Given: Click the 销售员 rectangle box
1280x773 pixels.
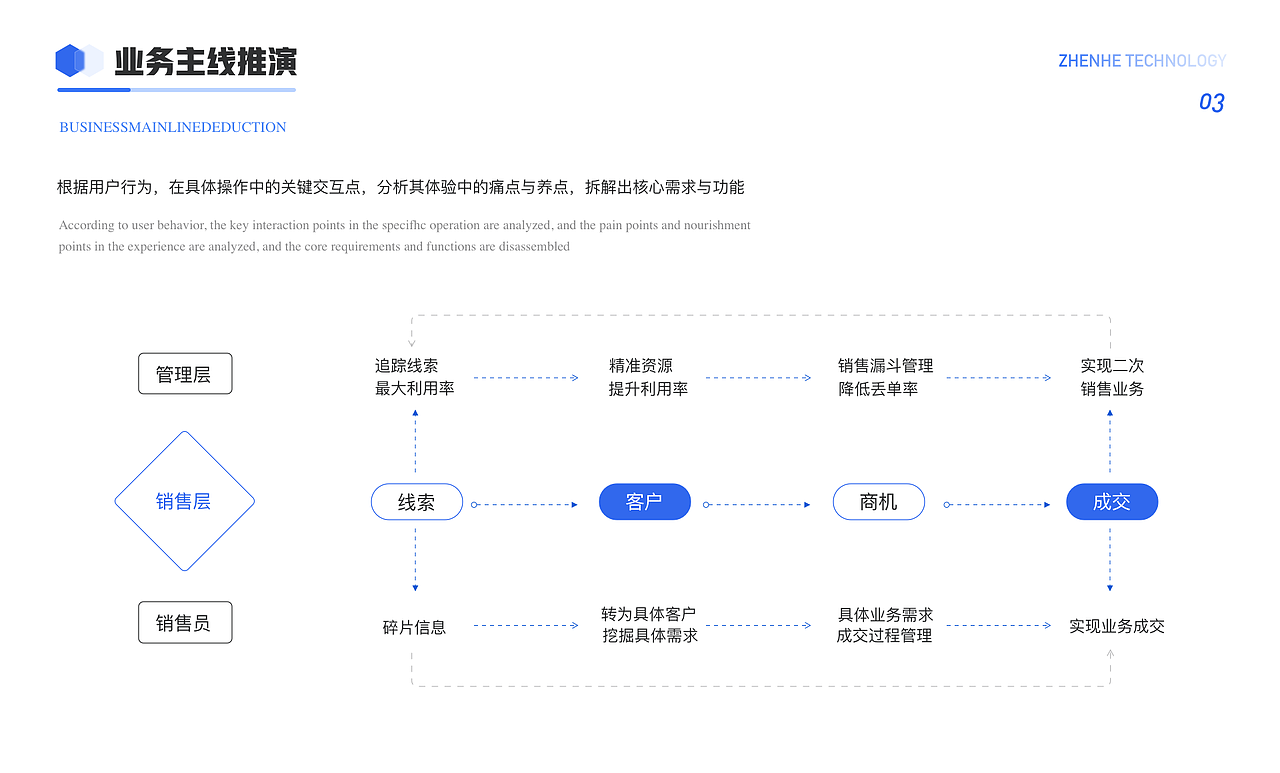Looking at the screenshot, I should [184, 621].
